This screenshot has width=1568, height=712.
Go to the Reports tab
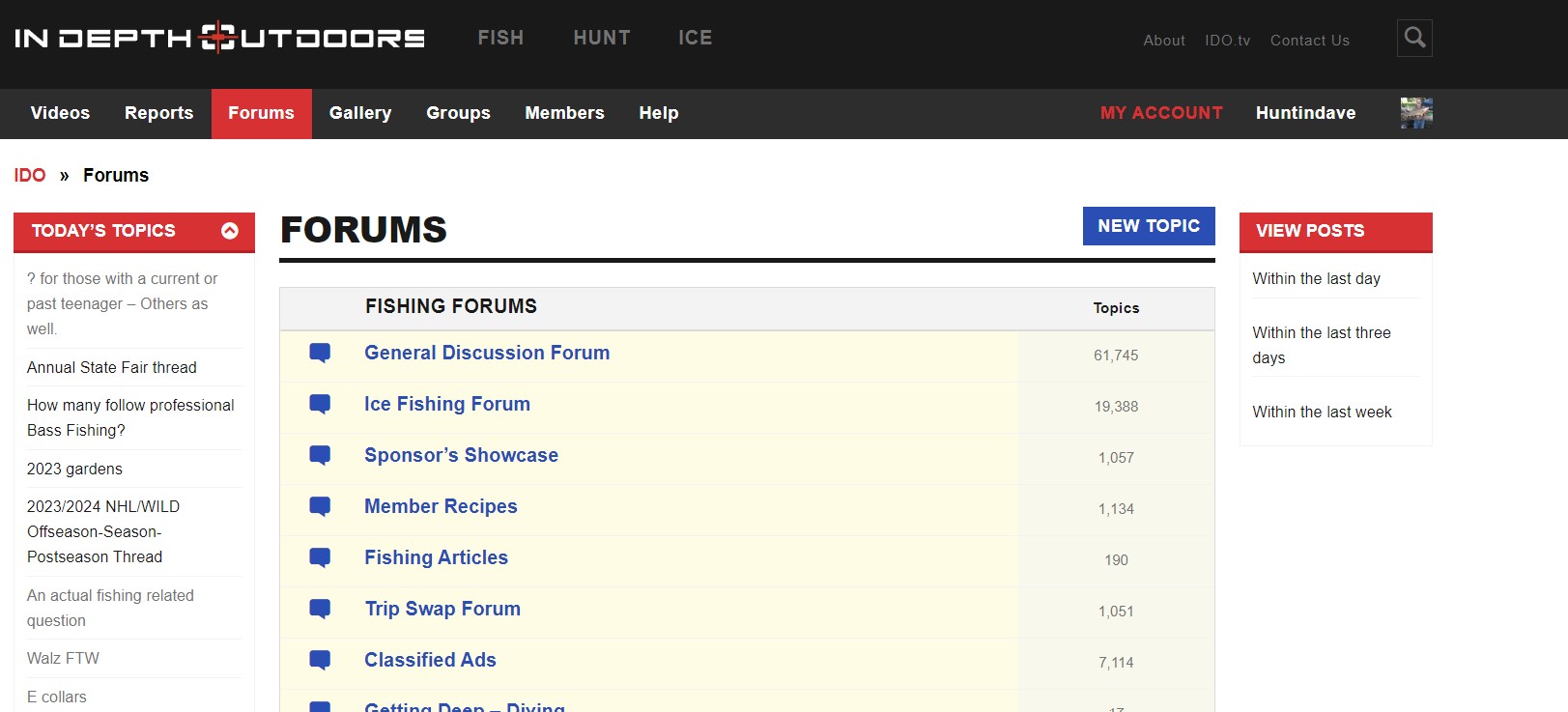tap(158, 113)
